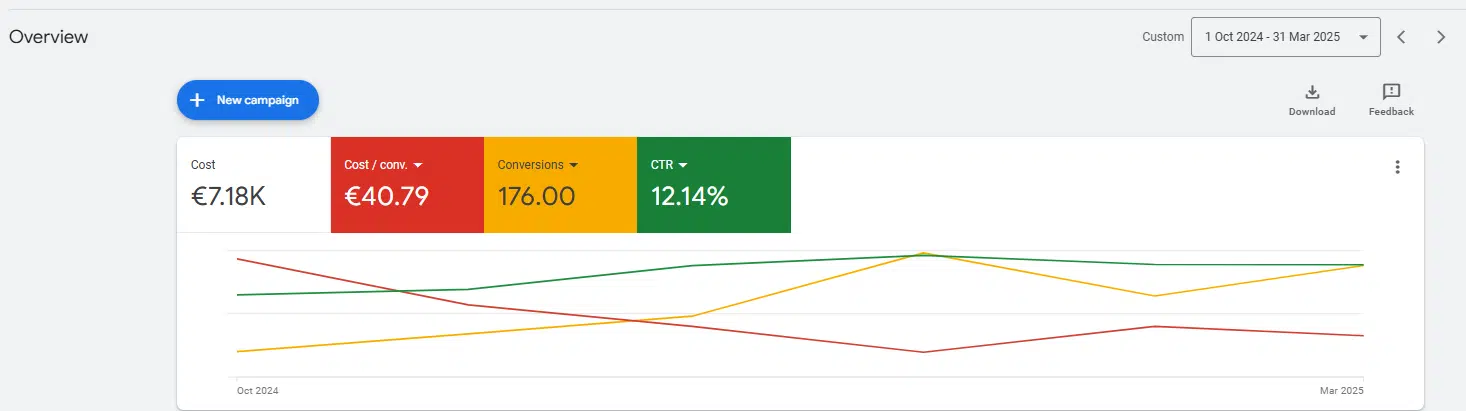Go to next date range arrow
The height and width of the screenshot is (411, 1466).
click(x=1441, y=37)
